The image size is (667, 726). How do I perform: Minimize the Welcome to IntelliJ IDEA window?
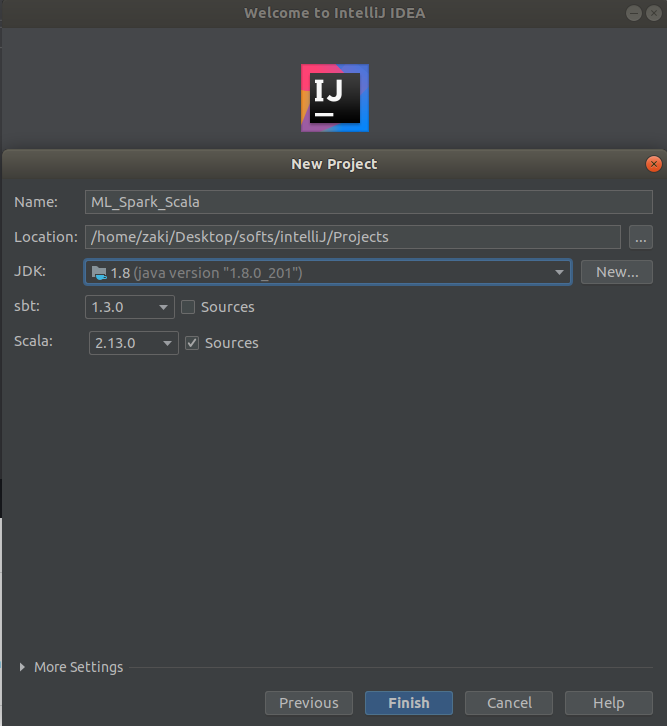click(x=633, y=13)
